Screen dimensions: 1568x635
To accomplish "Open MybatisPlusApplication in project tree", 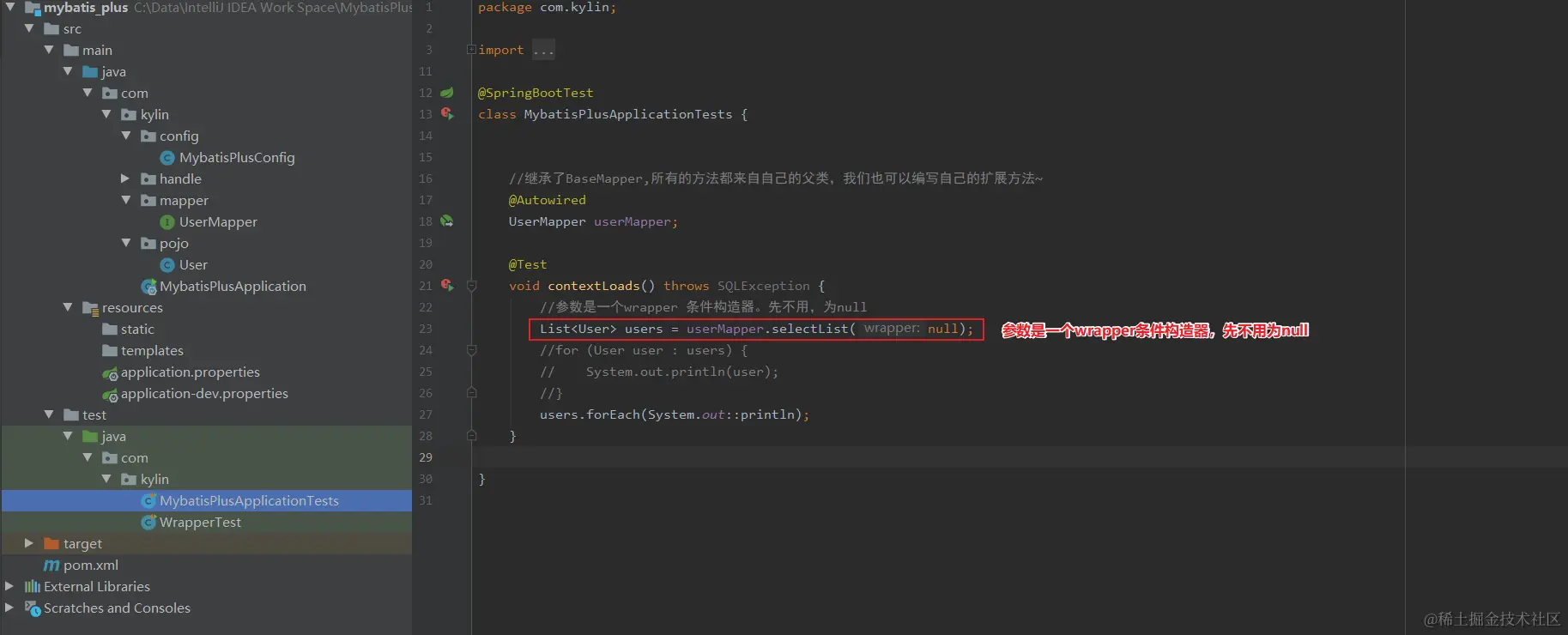I will (233, 287).
